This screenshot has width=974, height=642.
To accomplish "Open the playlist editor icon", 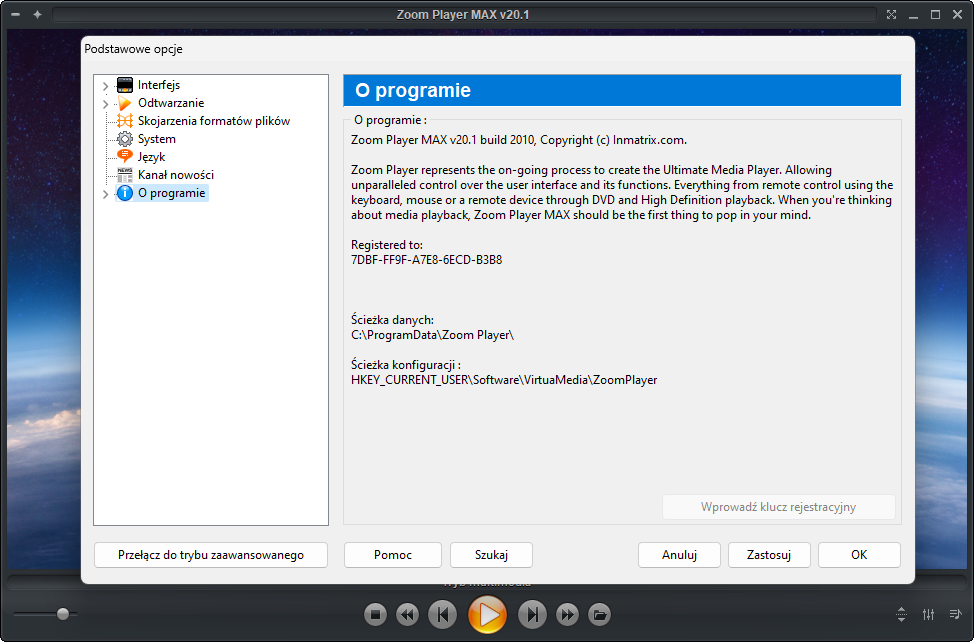I will [955, 614].
